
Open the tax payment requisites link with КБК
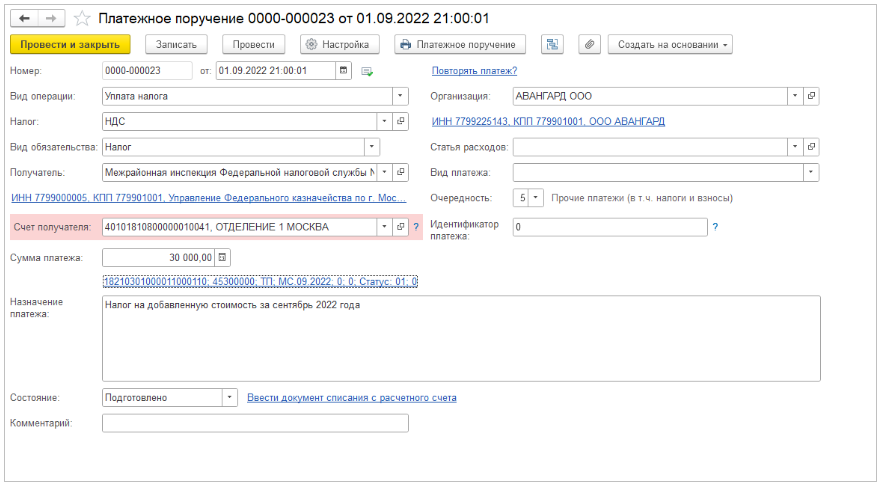260,281
